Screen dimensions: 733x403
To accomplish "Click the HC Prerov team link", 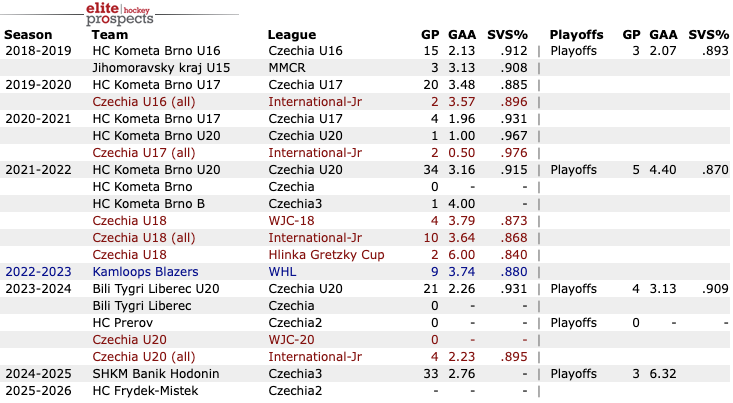I will pos(122,322).
